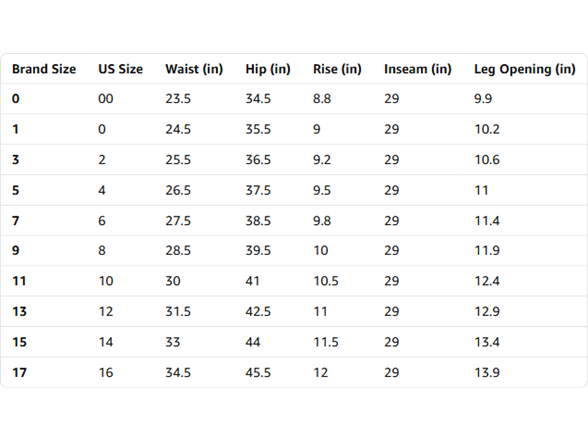Click waist value 24.5
This screenshot has height=441, width=588.
point(178,129)
